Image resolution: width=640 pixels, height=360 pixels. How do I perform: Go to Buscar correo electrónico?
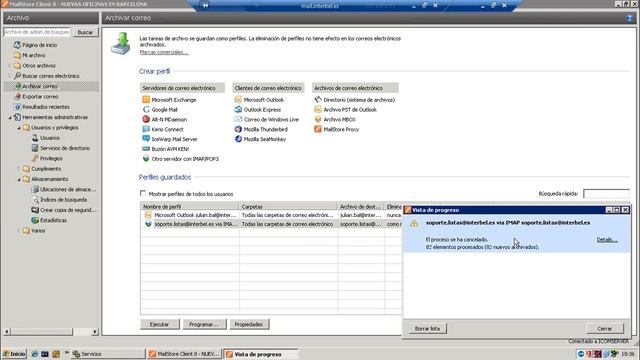[51, 76]
